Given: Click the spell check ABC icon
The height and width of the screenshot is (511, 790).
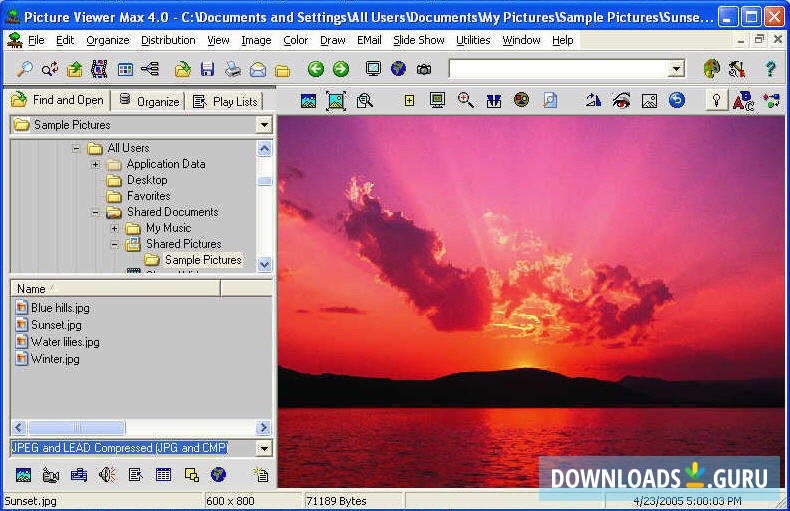Looking at the screenshot, I should [743, 100].
